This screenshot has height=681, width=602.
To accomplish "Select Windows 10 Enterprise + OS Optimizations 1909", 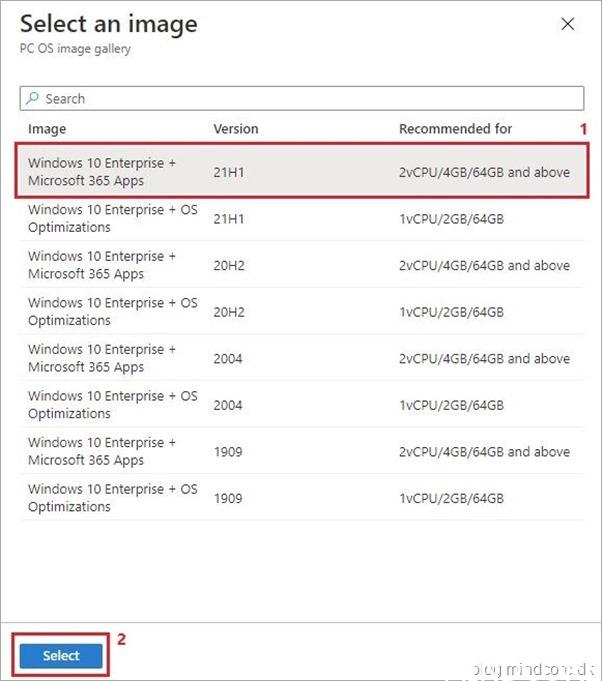I will (112, 497).
